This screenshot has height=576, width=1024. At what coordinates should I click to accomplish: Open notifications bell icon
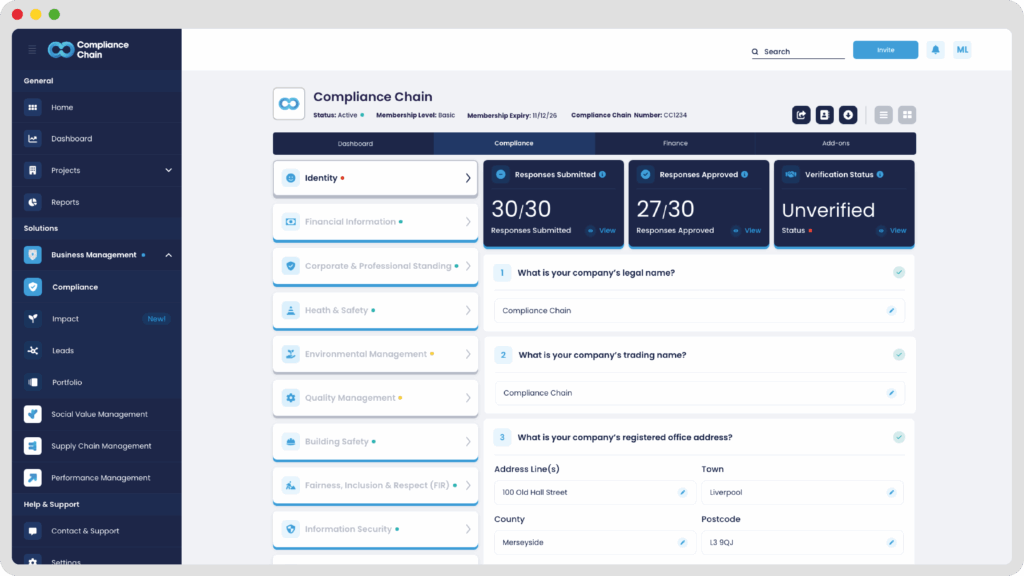point(935,50)
